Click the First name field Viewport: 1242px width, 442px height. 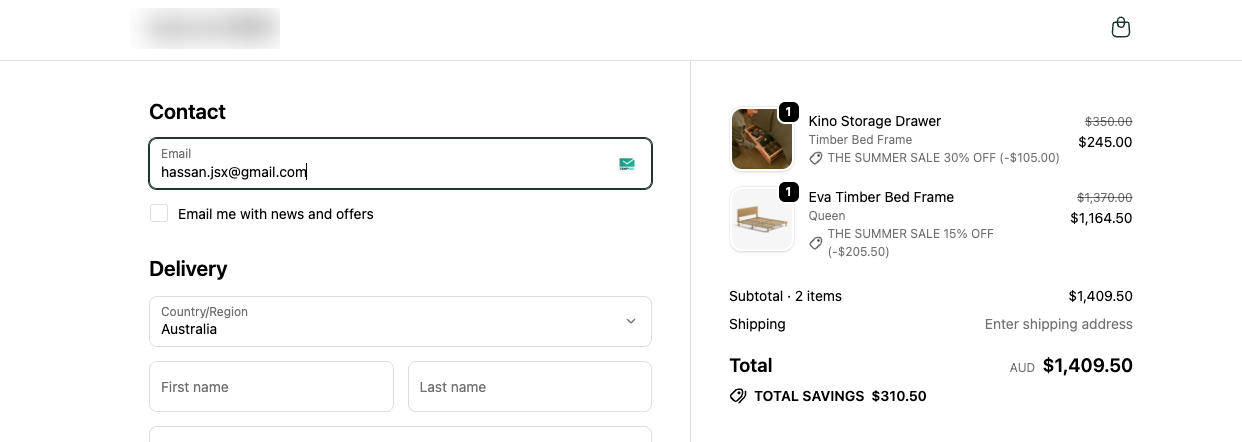click(271, 387)
